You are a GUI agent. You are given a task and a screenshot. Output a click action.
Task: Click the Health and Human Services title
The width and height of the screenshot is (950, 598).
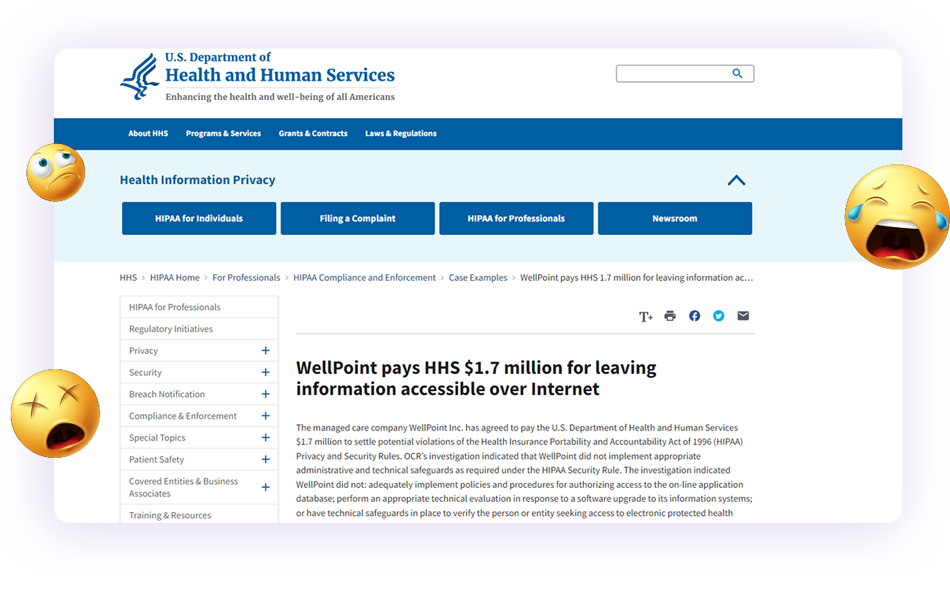pyautogui.click(x=280, y=75)
